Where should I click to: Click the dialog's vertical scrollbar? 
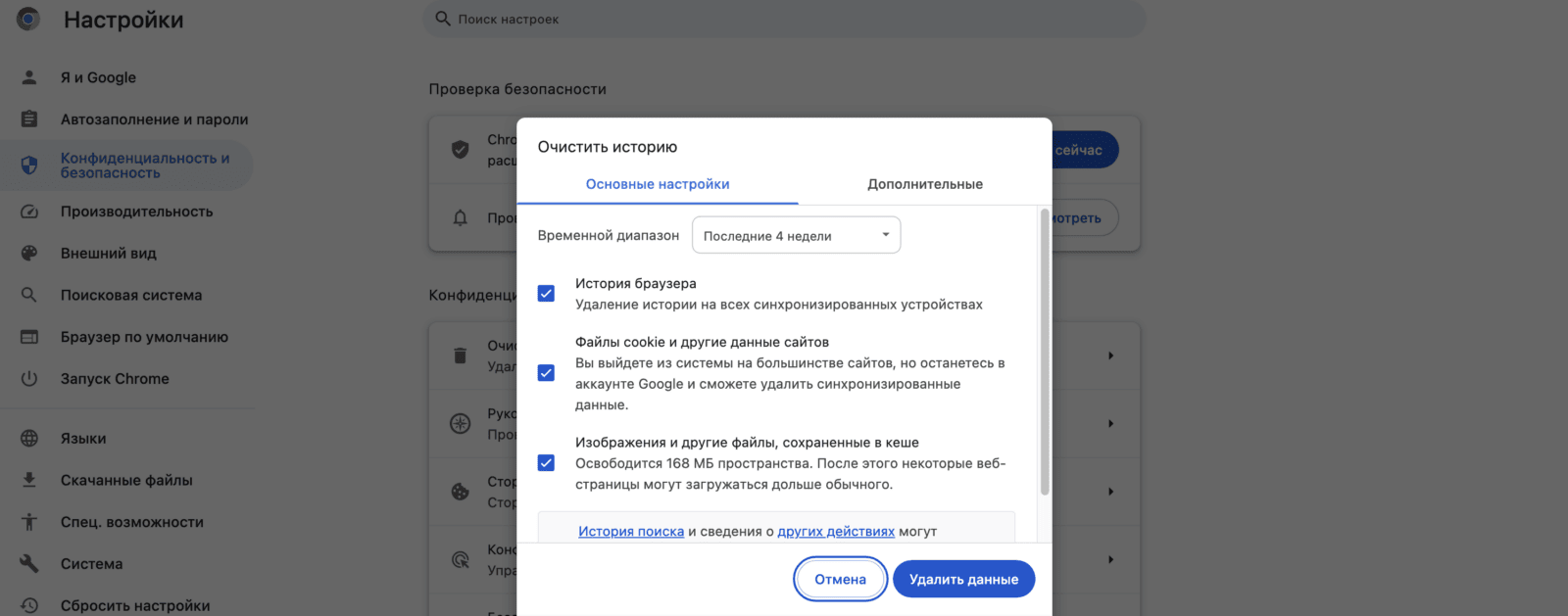(1045, 353)
